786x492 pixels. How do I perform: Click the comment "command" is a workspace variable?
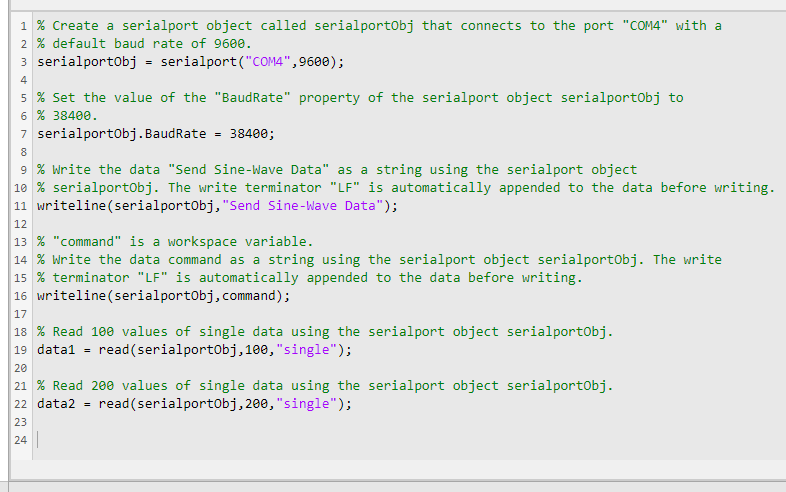click(x=175, y=242)
